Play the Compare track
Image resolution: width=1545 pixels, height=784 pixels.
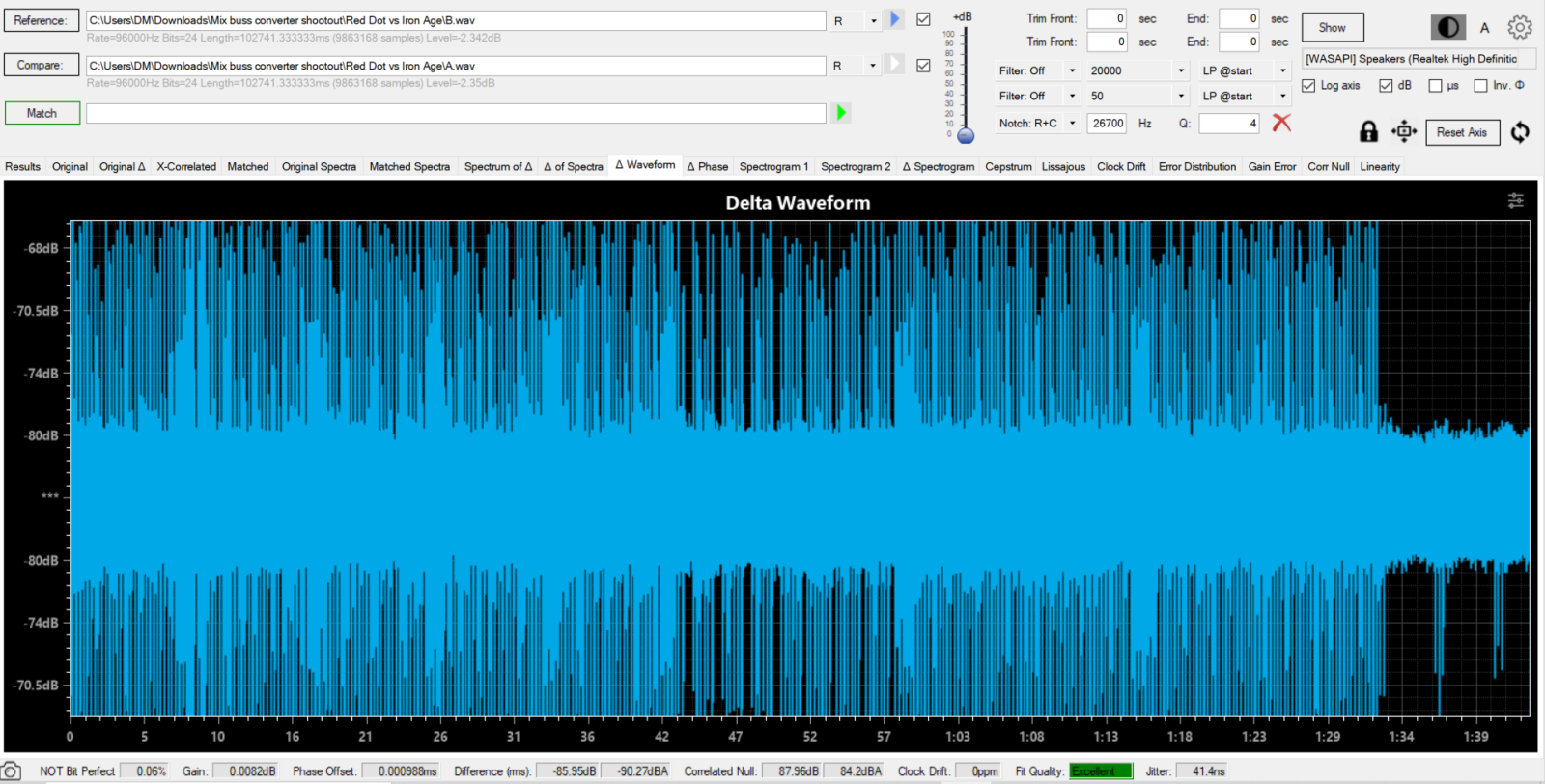click(894, 65)
